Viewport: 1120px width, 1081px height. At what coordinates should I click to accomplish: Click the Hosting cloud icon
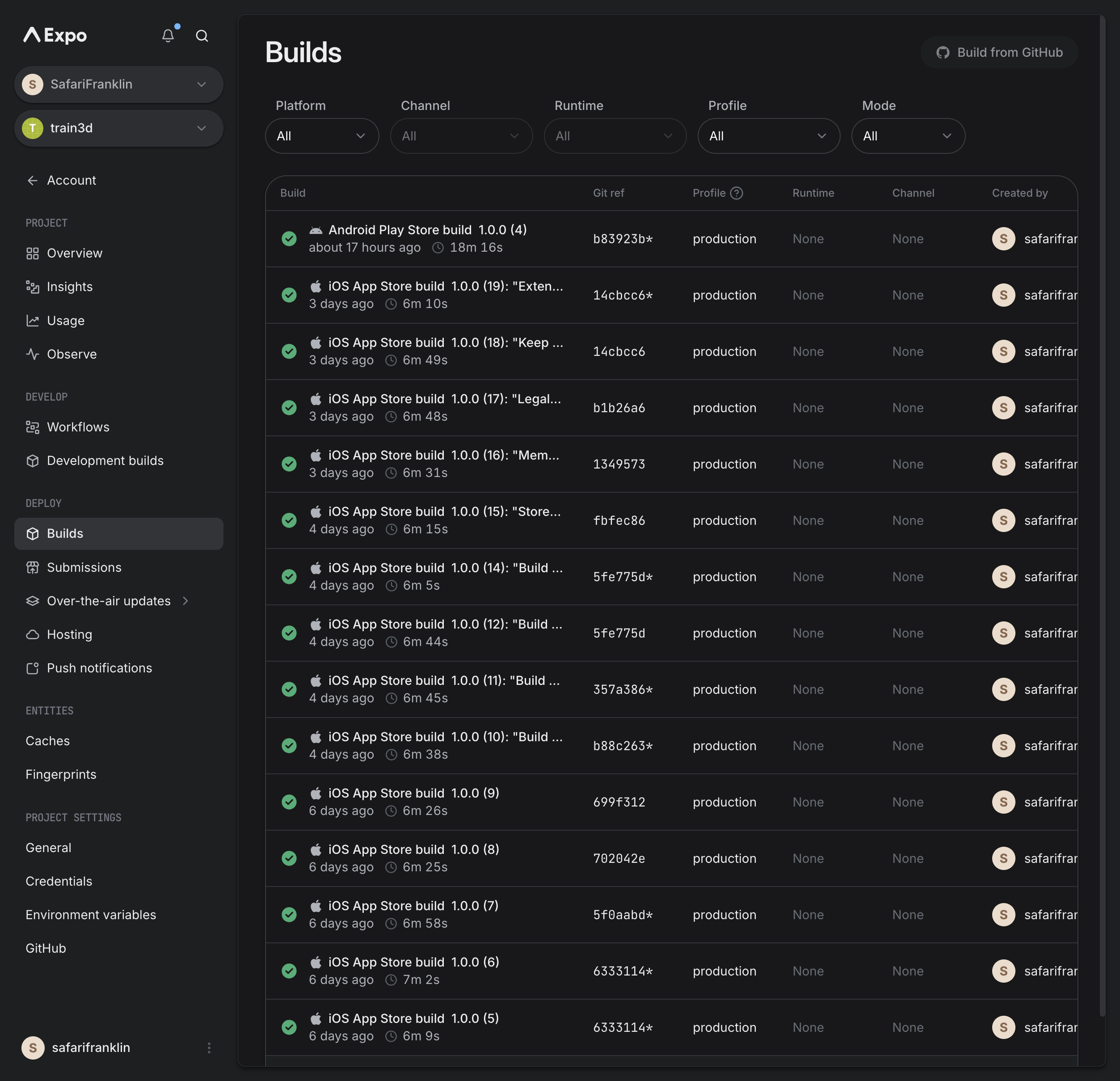[33, 634]
